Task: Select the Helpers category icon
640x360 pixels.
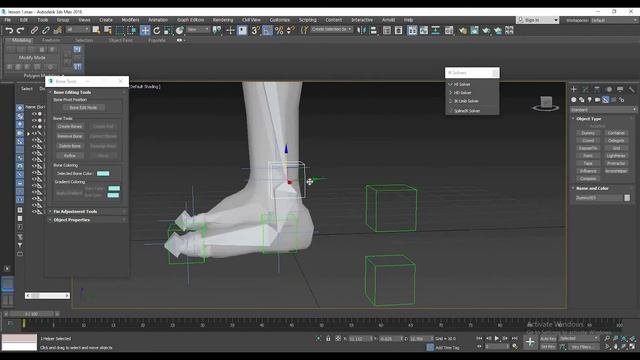Action: 605,100
